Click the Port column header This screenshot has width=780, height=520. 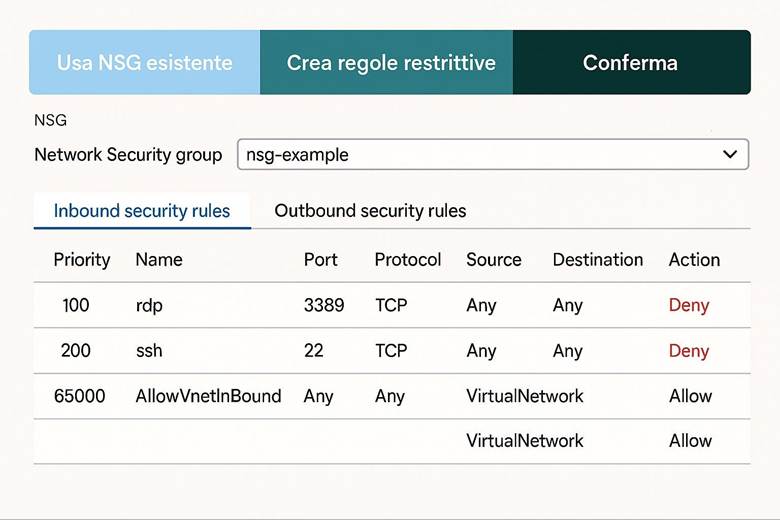[x=320, y=260]
